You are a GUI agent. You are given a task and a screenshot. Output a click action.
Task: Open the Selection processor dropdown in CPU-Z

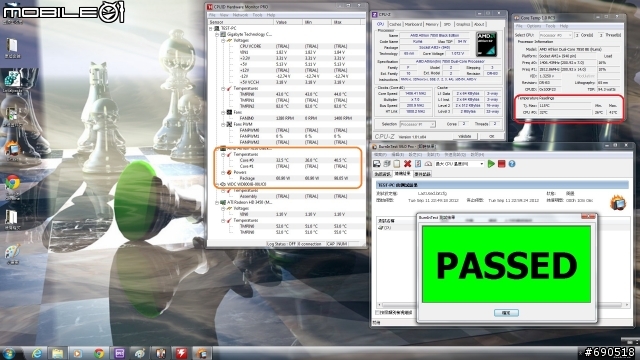coord(417,124)
